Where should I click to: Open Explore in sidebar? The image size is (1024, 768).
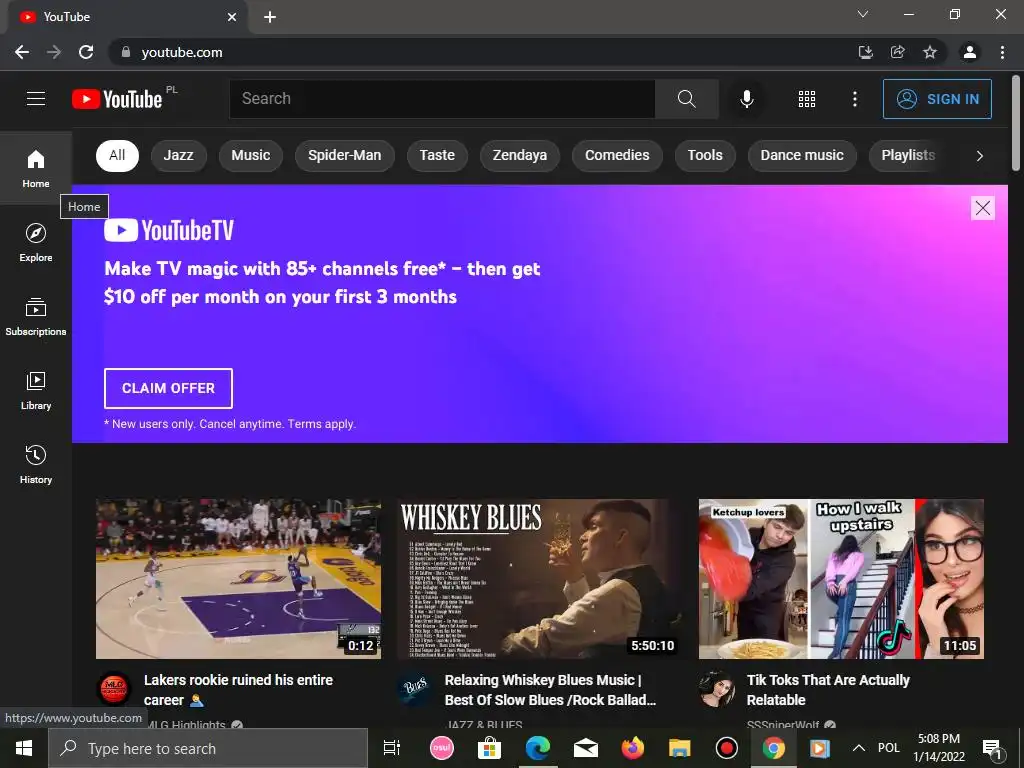(36, 242)
